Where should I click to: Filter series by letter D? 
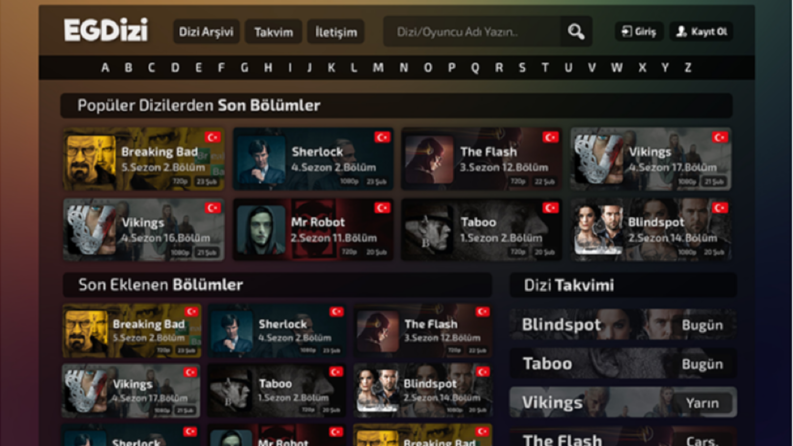point(175,68)
